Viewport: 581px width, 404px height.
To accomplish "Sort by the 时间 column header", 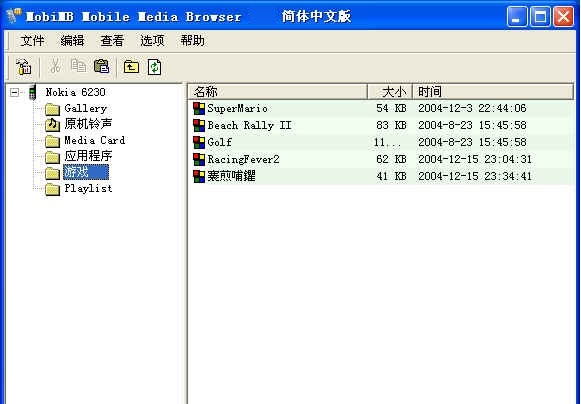I will tap(493, 92).
